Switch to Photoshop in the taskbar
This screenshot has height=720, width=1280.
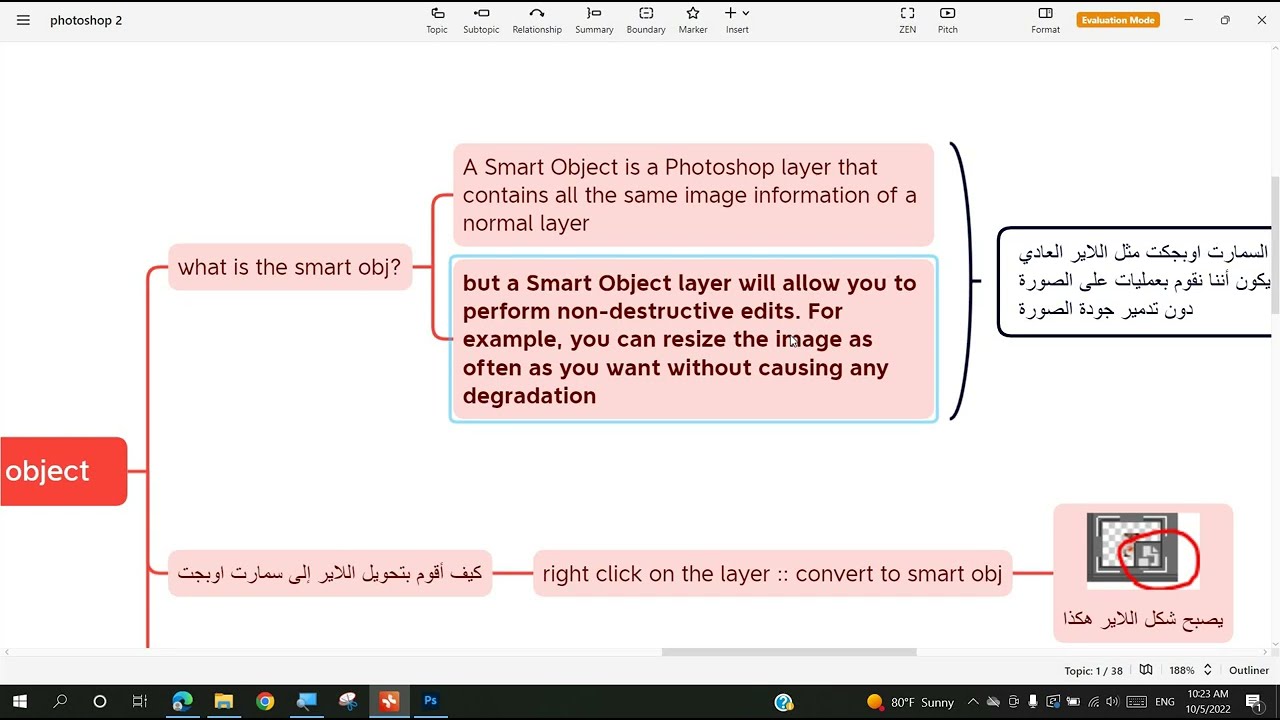[x=430, y=701]
